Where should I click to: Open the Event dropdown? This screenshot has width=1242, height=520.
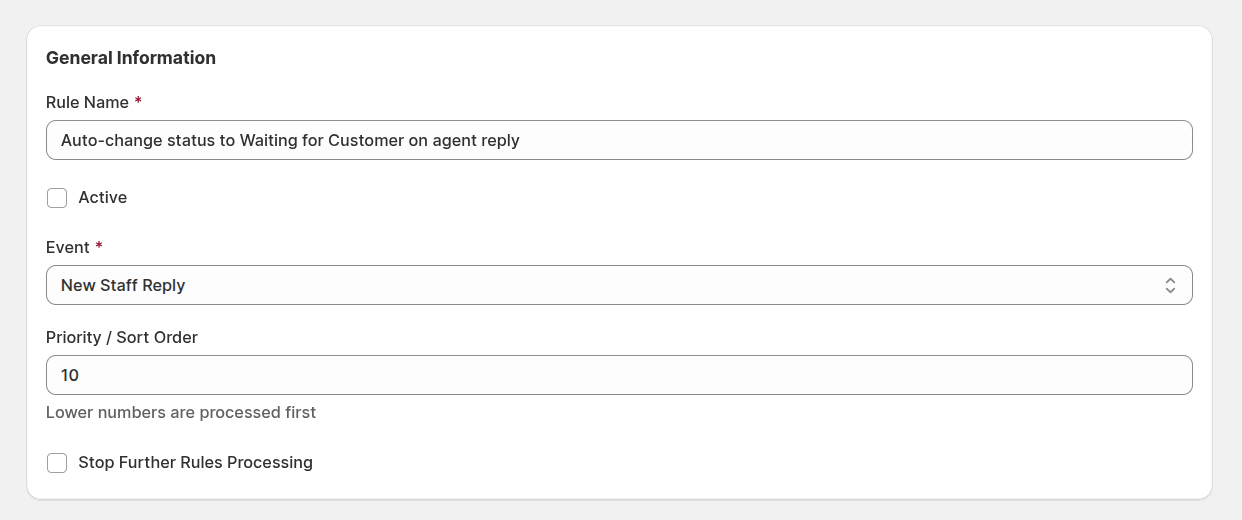pyautogui.click(x=619, y=285)
